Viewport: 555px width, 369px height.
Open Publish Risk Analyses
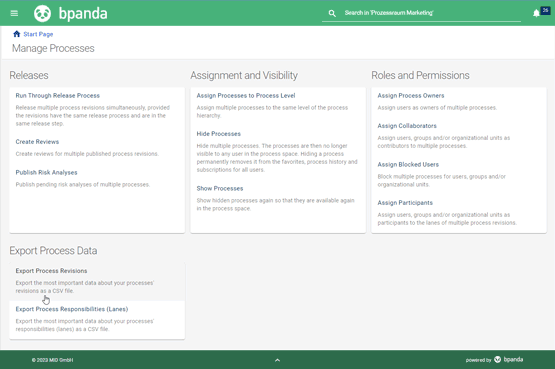(46, 172)
